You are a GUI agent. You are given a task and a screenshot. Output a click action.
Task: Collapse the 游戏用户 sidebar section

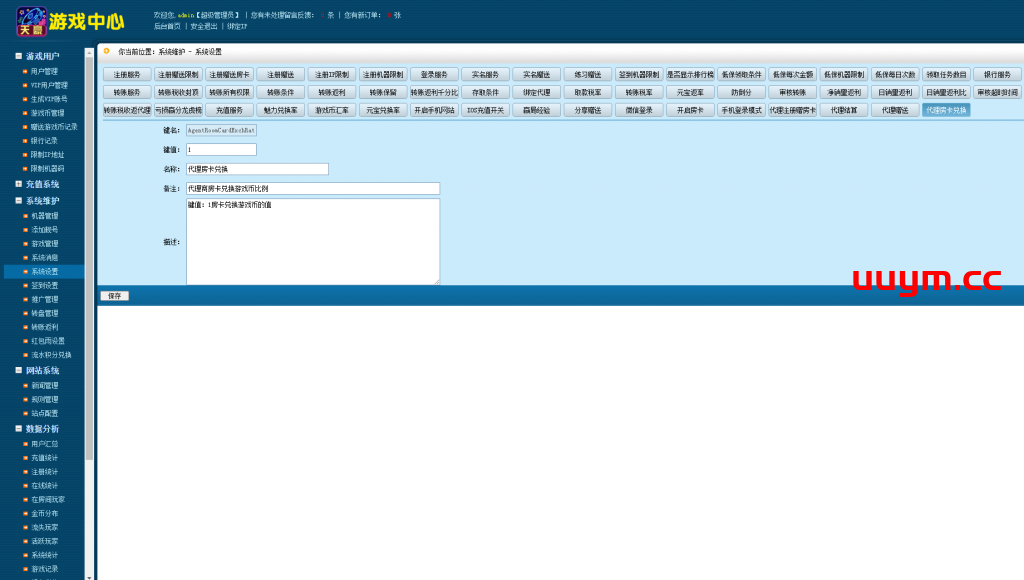tap(18, 56)
